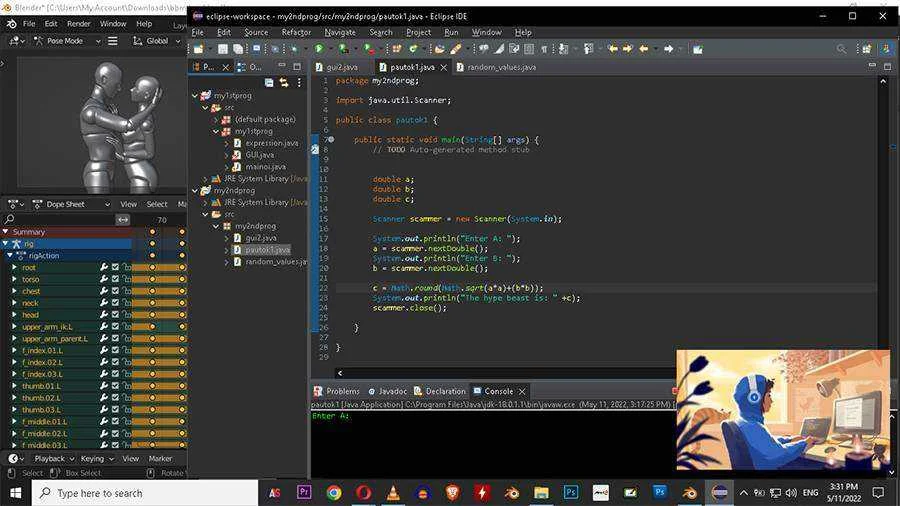This screenshot has height=506, width=900.
Task: Click the Save icon in Eclipse toolbar
Action: [x=223, y=49]
